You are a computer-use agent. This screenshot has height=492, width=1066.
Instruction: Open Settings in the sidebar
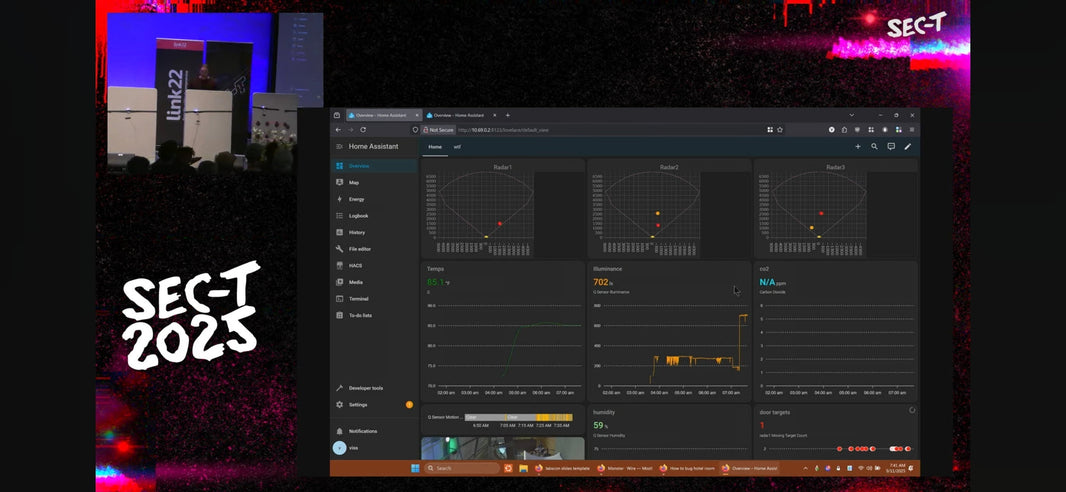[357, 405]
